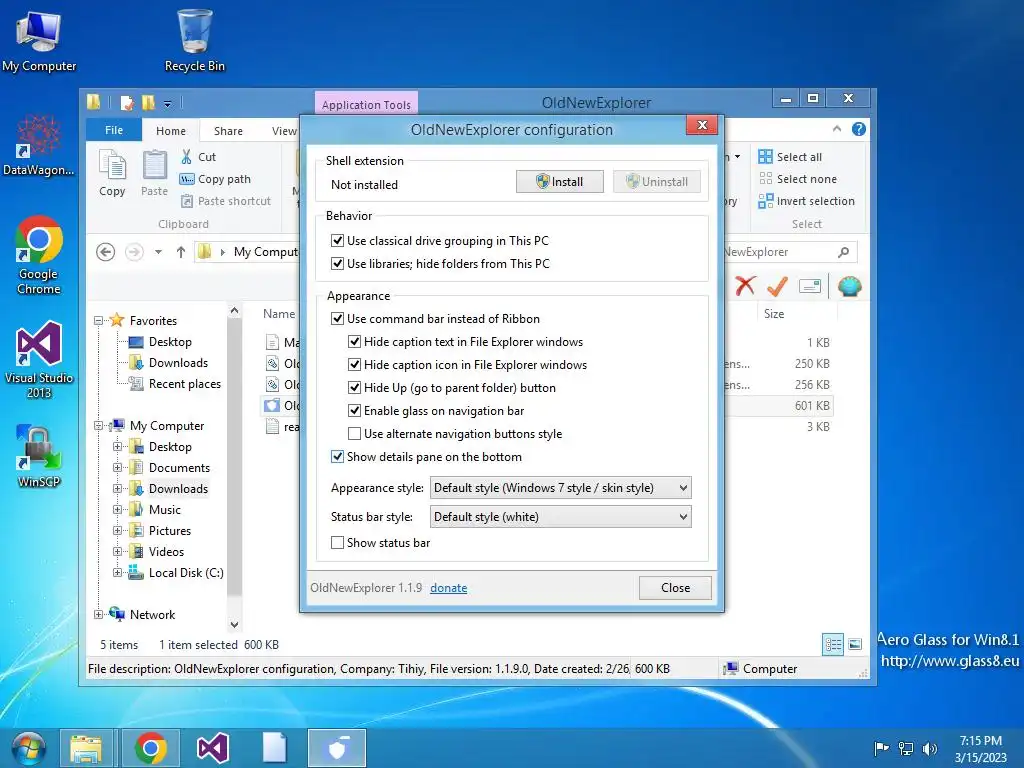This screenshot has width=1024, height=768.
Task: Click the Explorer Back arrow button
Action: click(105, 251)
